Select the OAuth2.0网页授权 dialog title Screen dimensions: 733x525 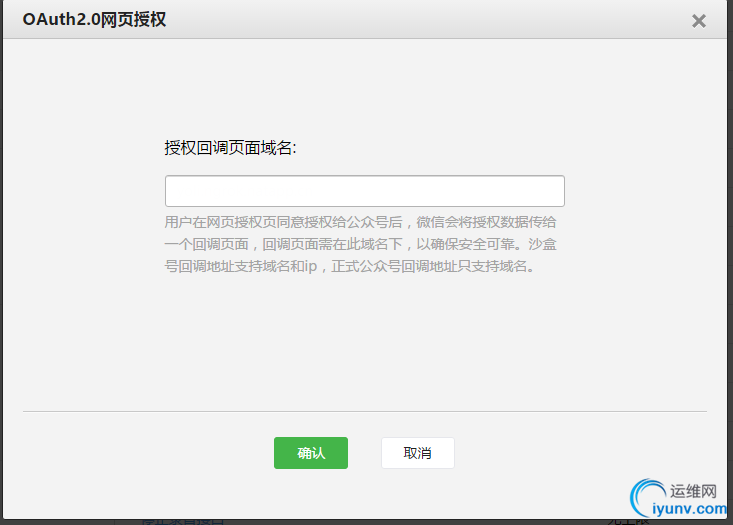click(94, 20)
